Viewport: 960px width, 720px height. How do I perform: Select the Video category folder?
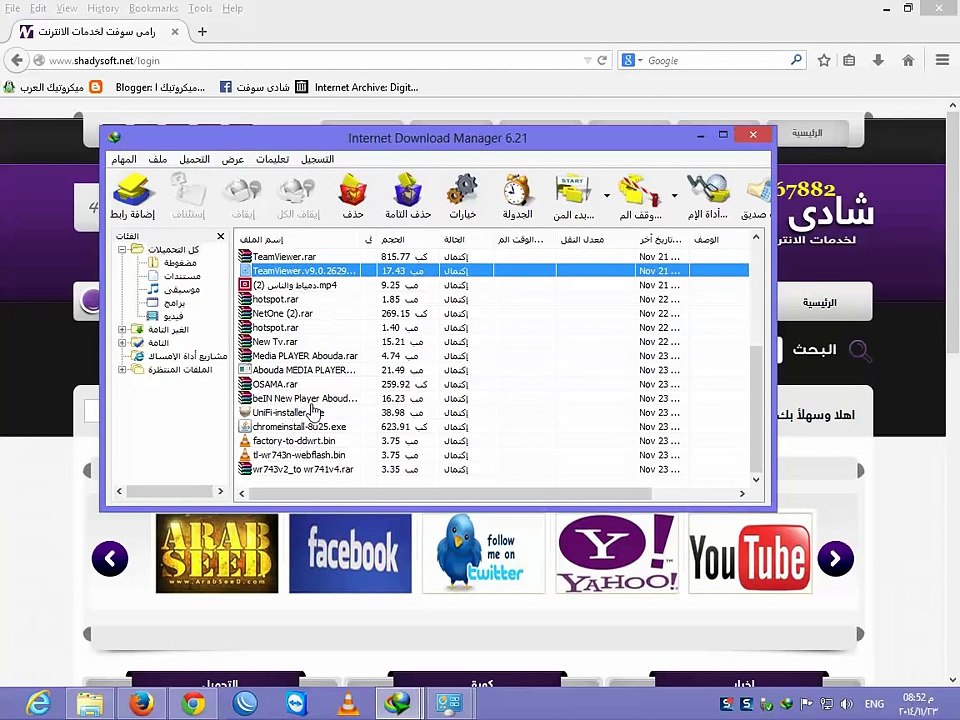(165, 317)
